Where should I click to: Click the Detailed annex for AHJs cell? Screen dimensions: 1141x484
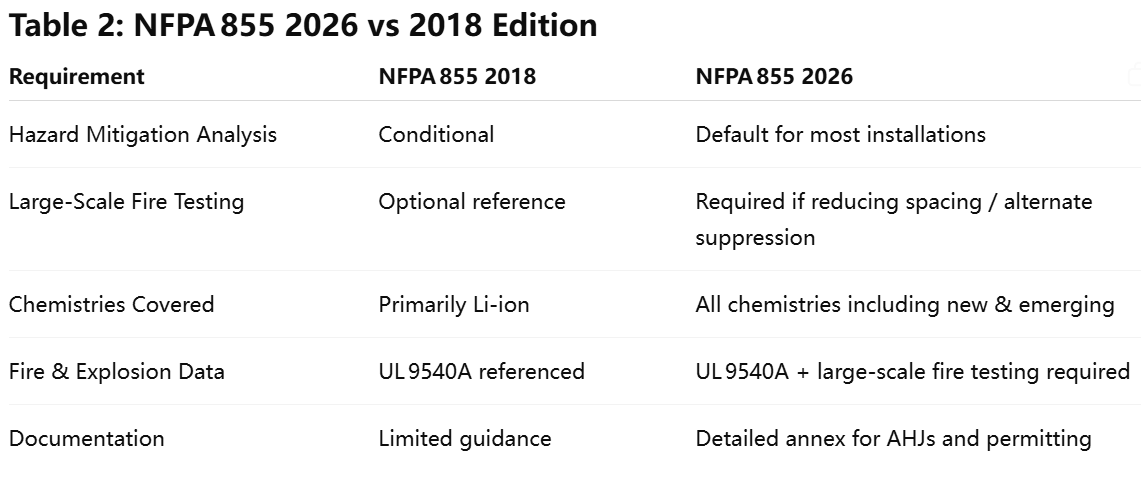click(x=893, y=439)
